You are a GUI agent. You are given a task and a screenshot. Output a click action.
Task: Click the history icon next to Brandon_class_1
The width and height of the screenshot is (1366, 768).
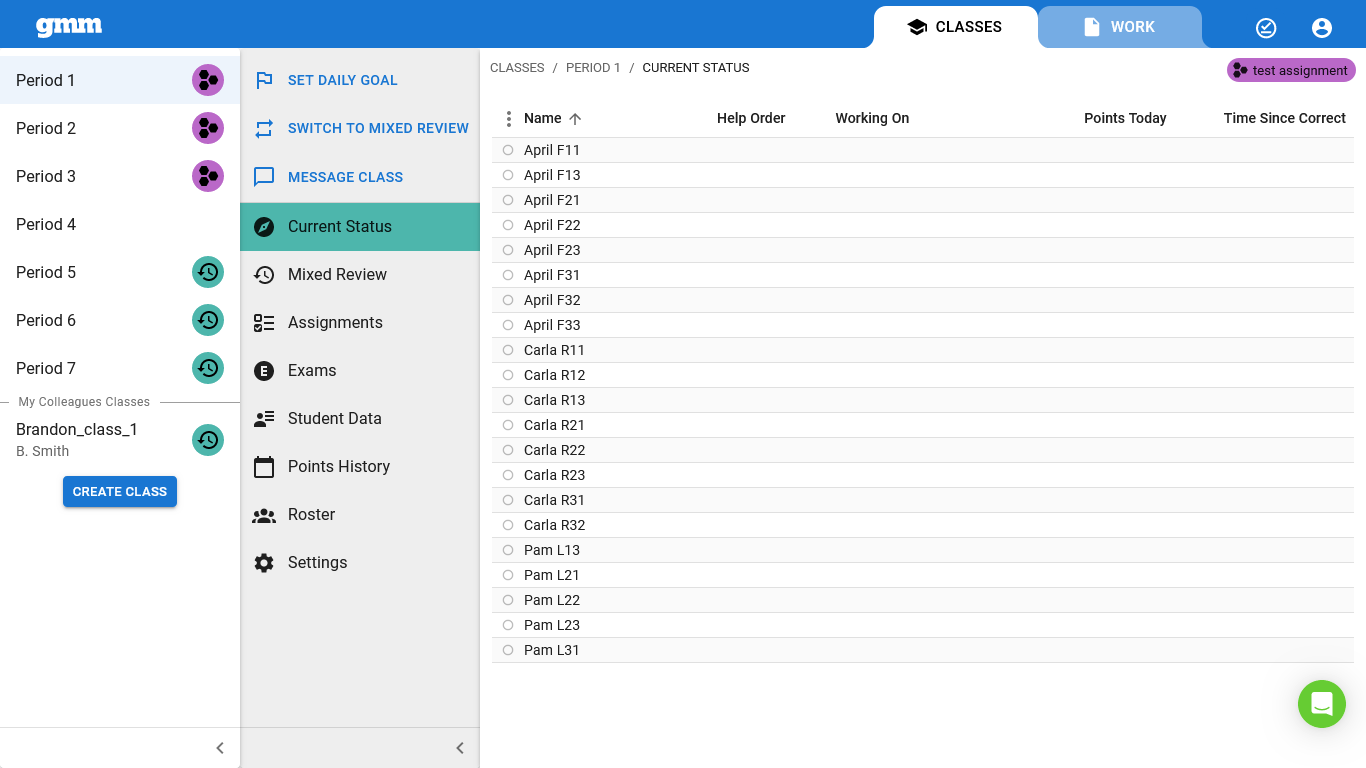tap(208, 440)
